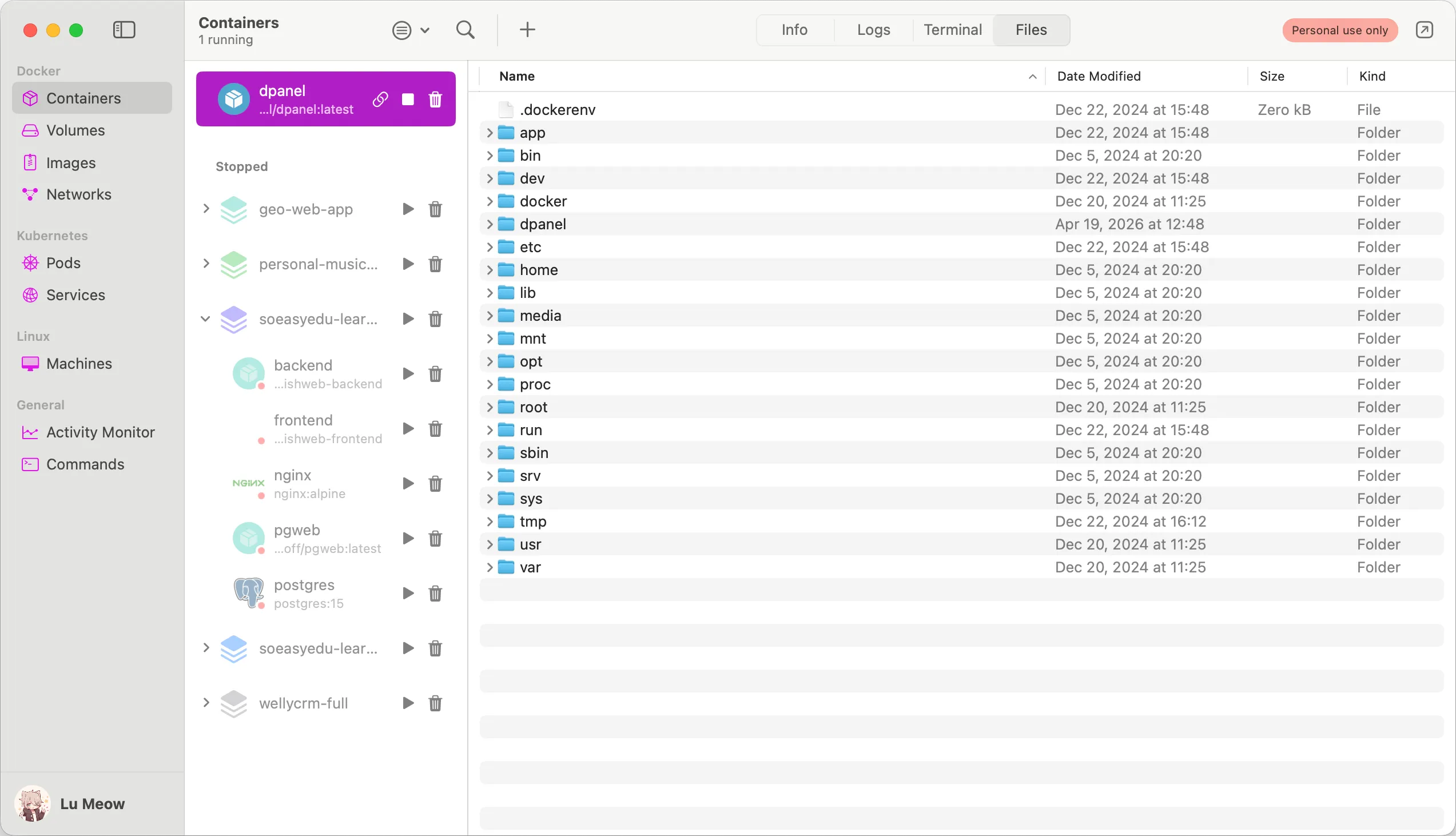Image resolution: width=1456 pixels, height=836 pixels.
Task: Expand the wellycrm-full group
Action: point(206,703)
